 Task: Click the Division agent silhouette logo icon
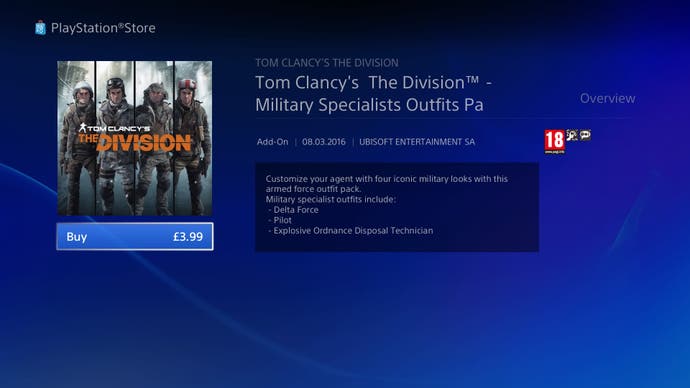point(82,128)
